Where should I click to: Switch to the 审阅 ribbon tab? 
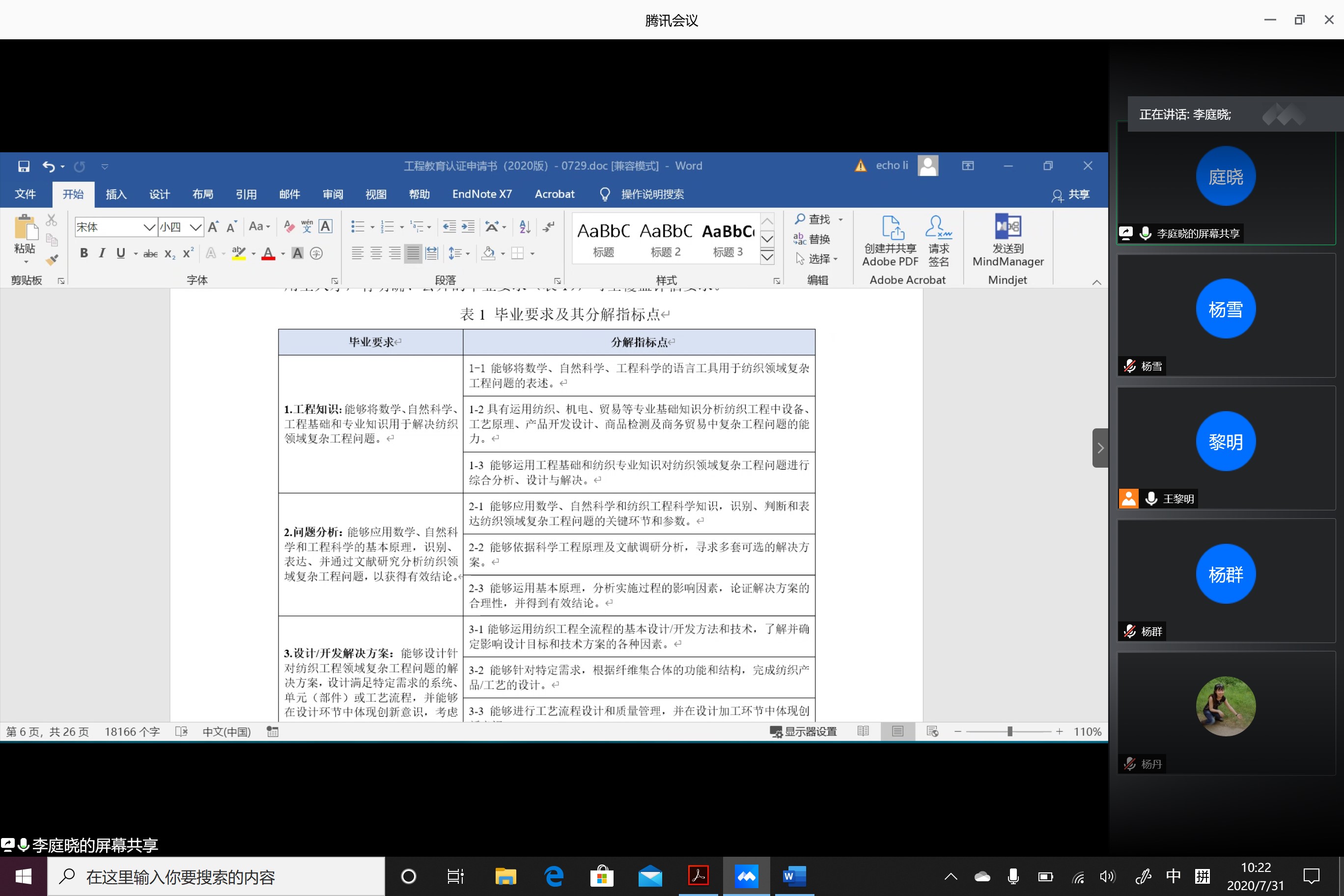pos(333,195)
